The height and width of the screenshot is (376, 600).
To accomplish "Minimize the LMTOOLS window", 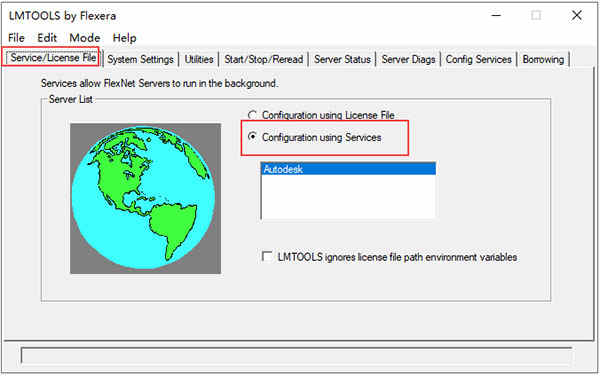I will coord(496,16).
